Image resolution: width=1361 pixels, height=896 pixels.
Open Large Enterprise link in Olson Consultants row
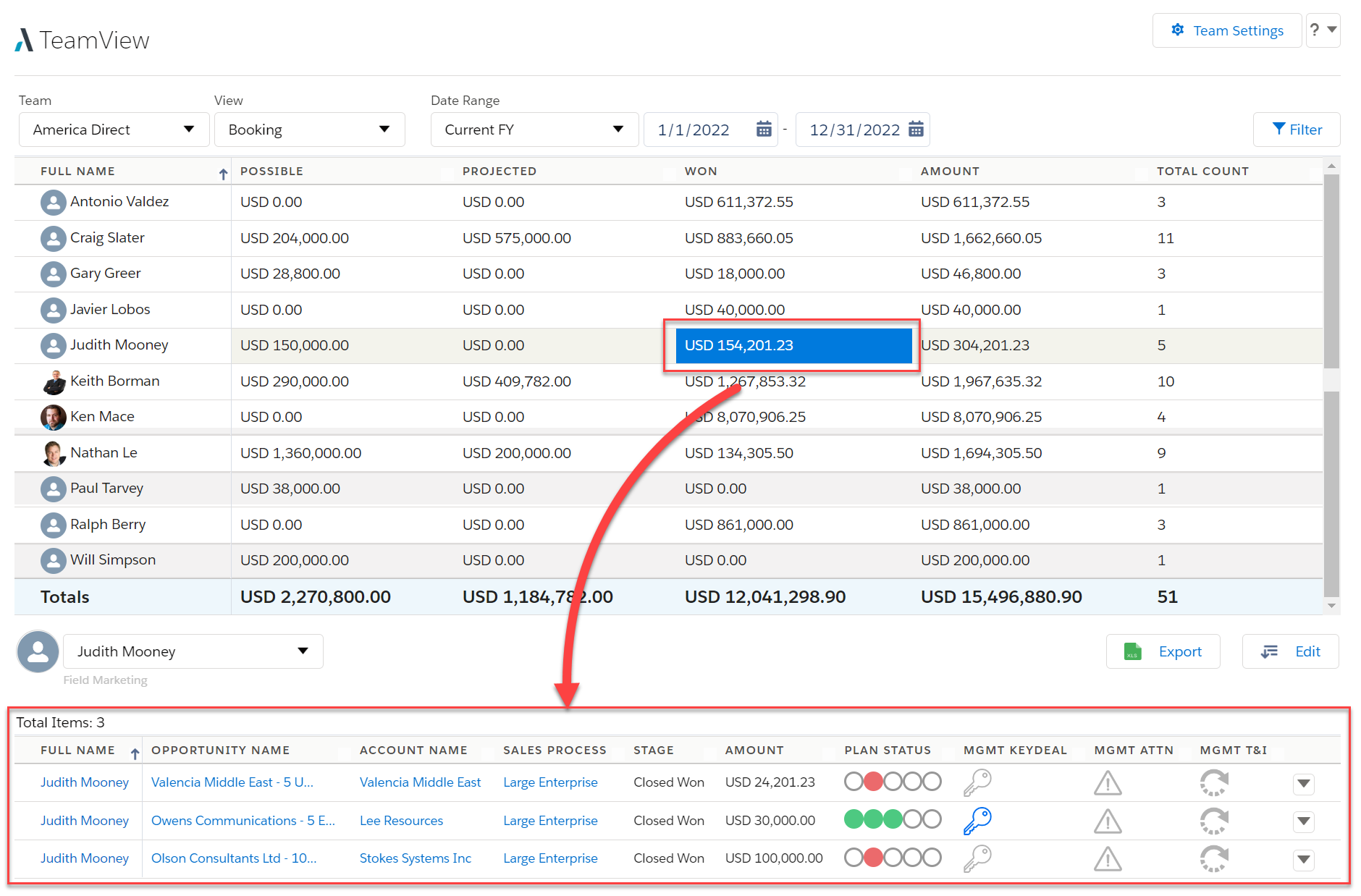pyautogui.click(x=550, y=858)
